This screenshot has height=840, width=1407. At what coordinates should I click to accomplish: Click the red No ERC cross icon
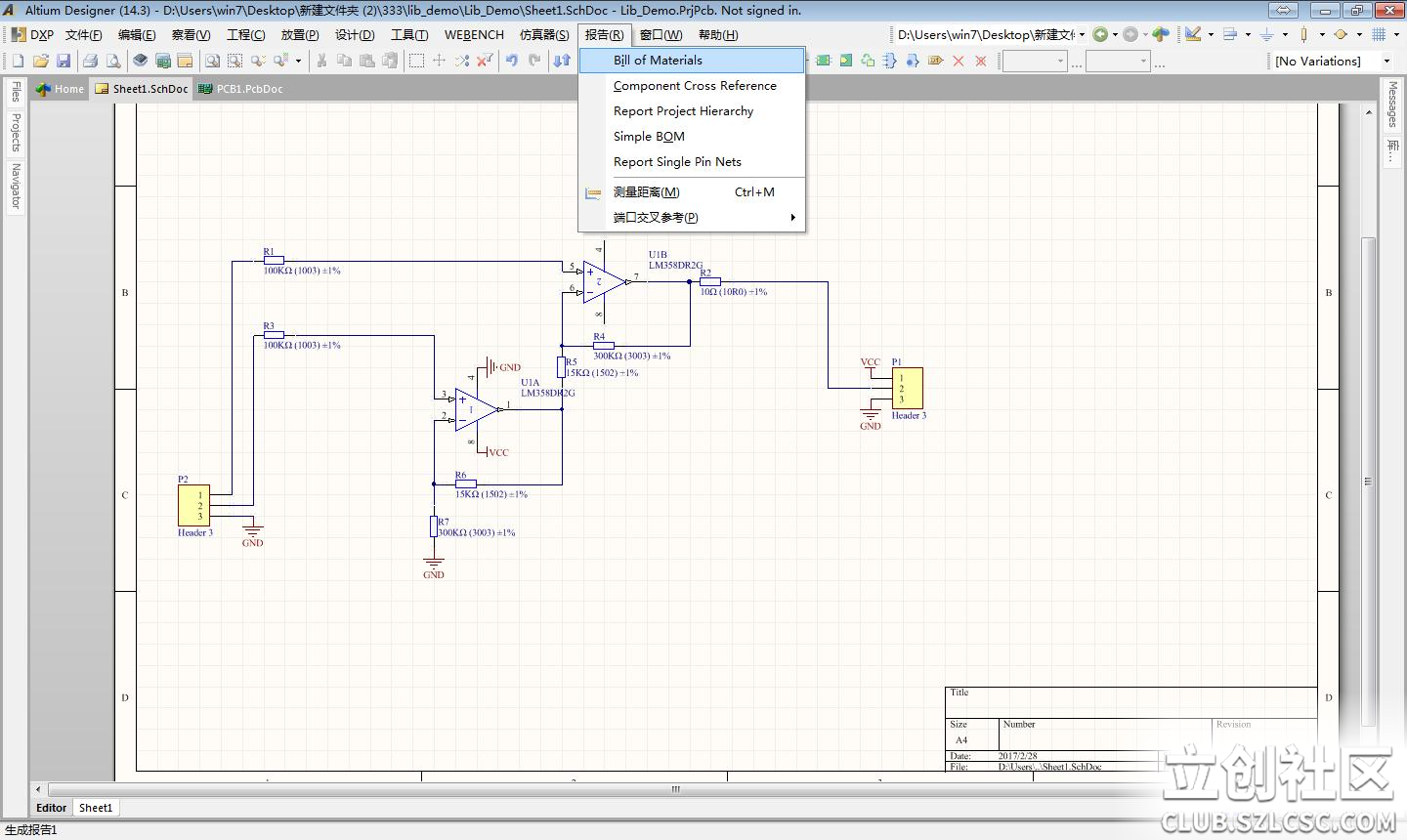coord(958,61)
